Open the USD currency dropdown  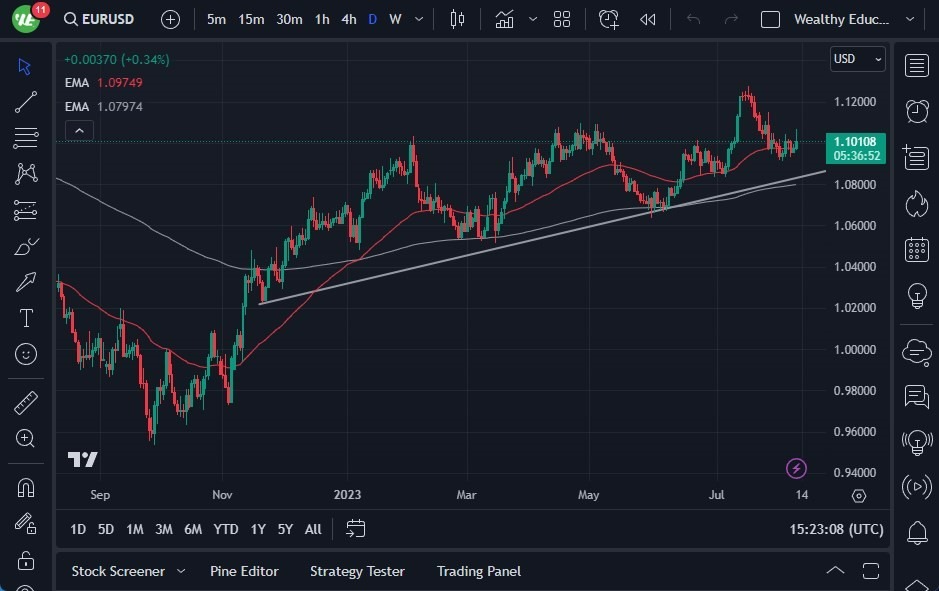pos(855,58)
